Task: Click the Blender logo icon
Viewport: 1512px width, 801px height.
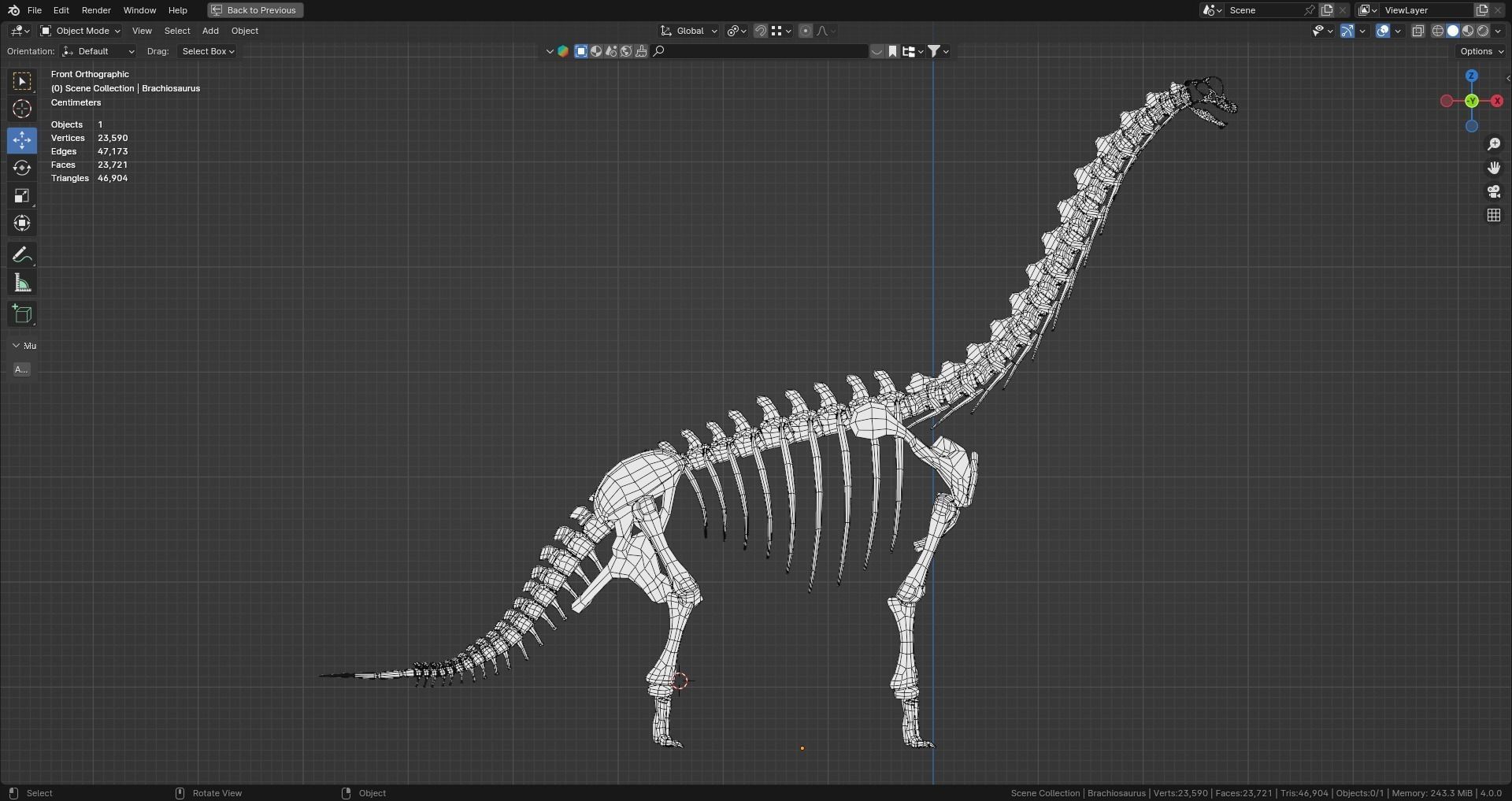Action: click(13, 10)
